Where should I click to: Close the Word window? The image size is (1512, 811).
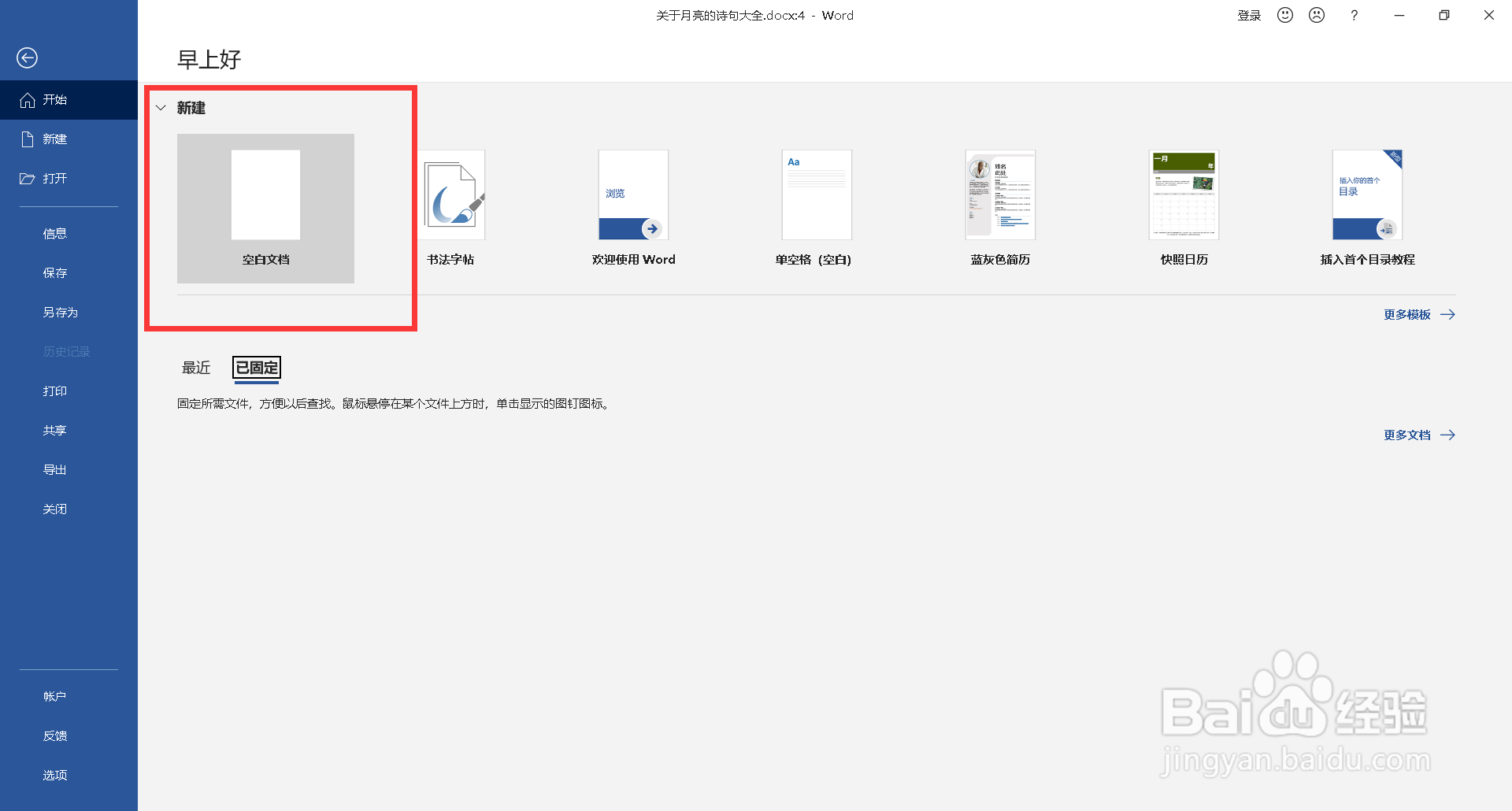1489,15
